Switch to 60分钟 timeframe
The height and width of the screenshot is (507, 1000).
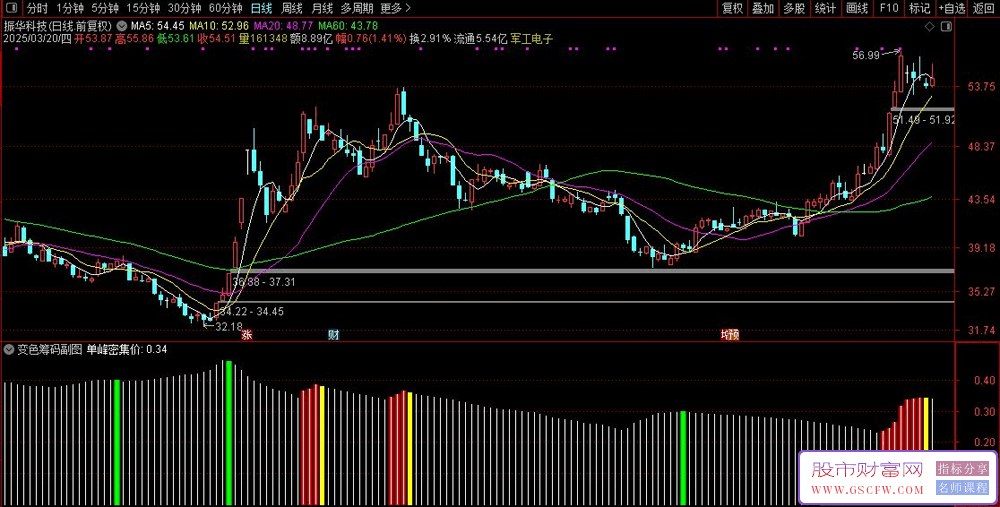pos(226,8)
